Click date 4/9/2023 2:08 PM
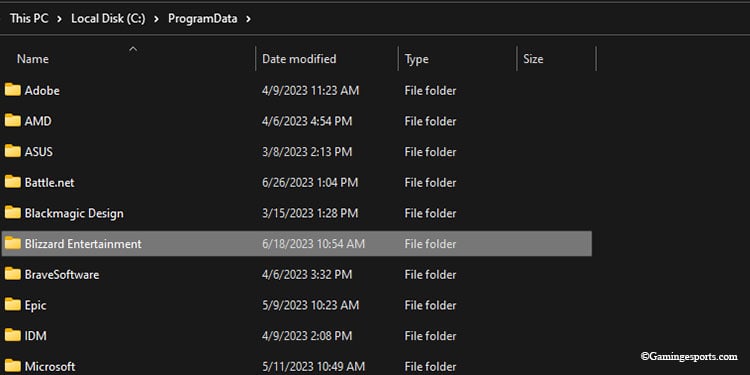Image resolution: width=750 pixels, height=375 pixels. pyautogui.click(x=307, y=335)
